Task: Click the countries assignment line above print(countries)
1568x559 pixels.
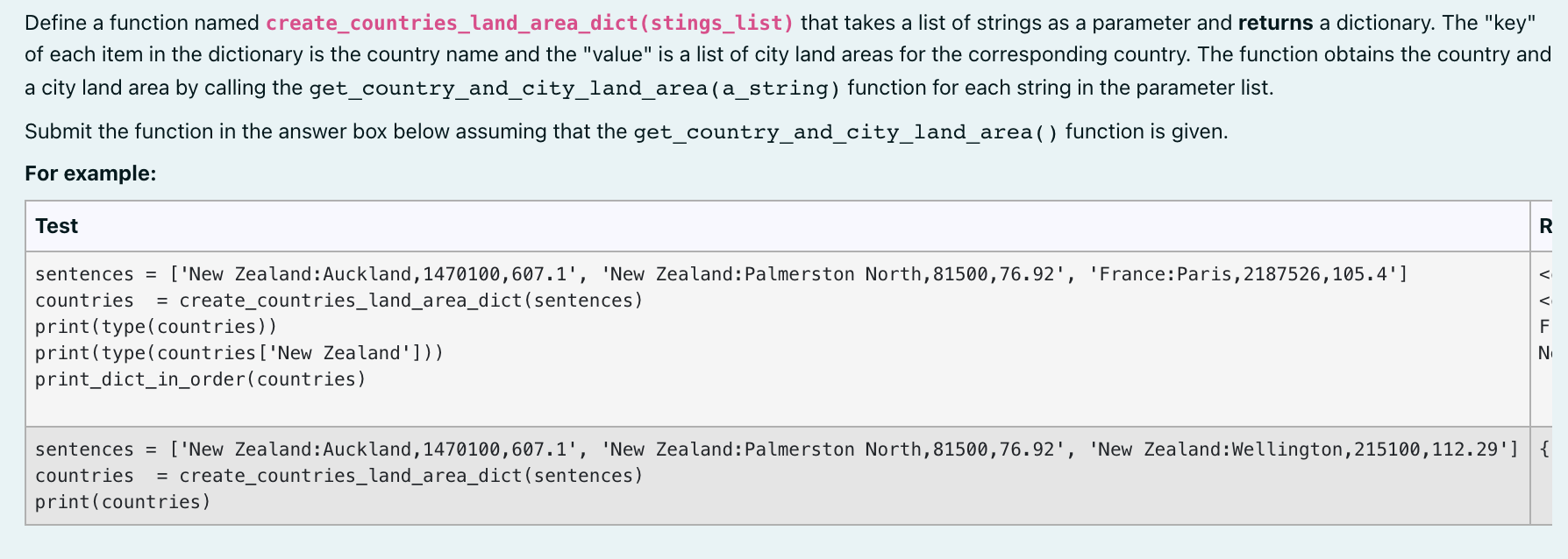Action: coord(339,476)
